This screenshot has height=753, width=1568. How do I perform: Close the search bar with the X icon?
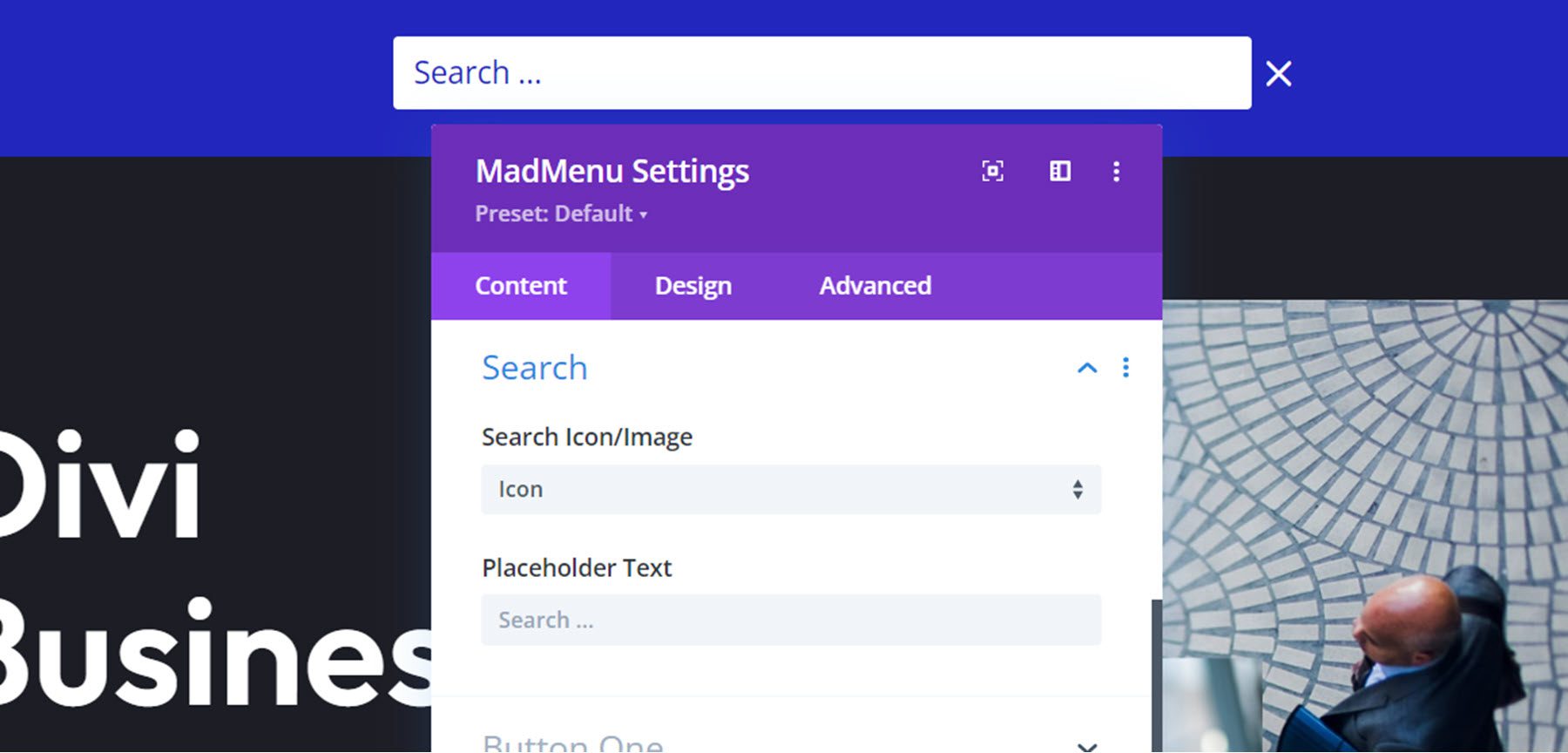pyautogui.click(x=1278, y=73)
